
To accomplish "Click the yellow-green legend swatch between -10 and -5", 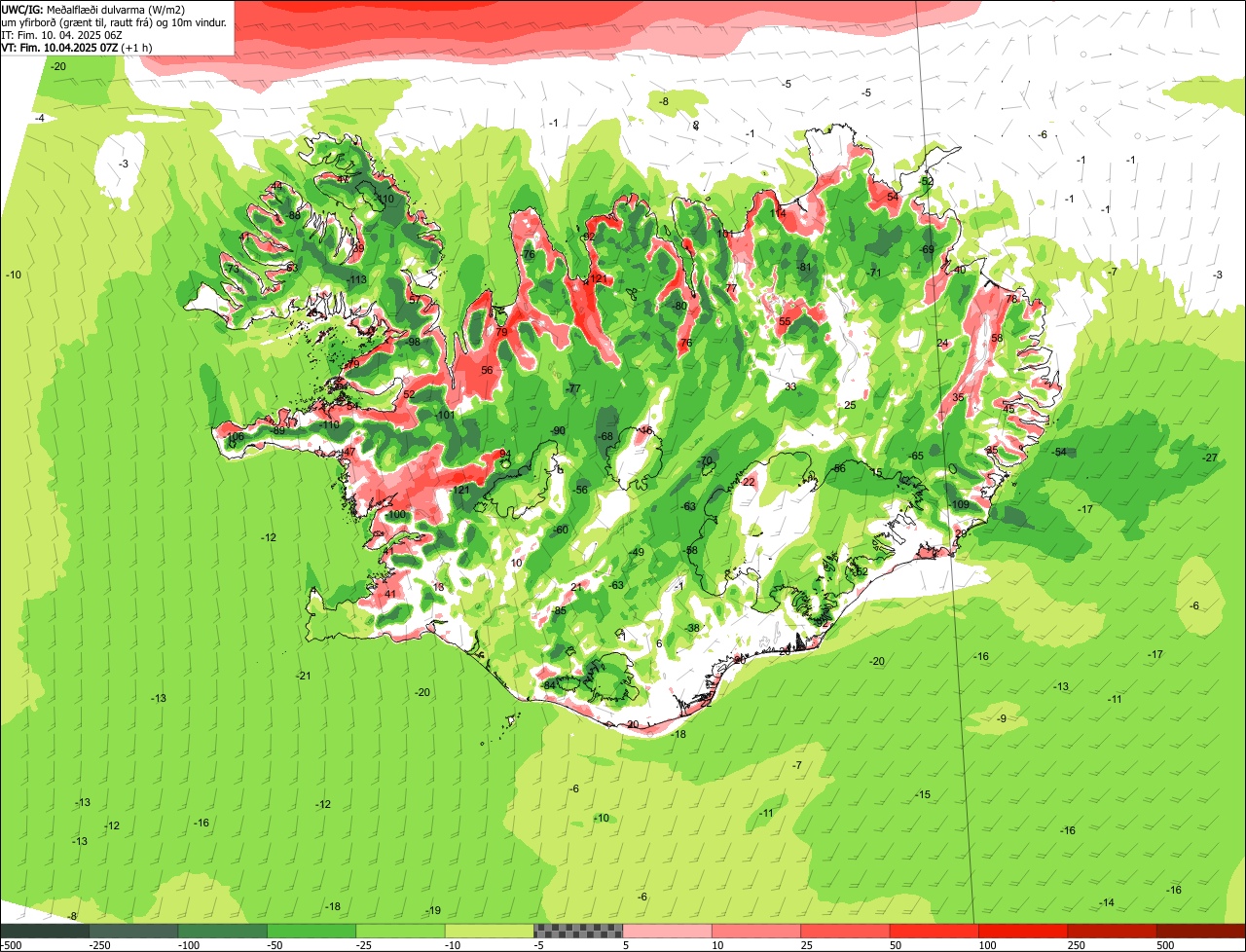I will point(489,931).
